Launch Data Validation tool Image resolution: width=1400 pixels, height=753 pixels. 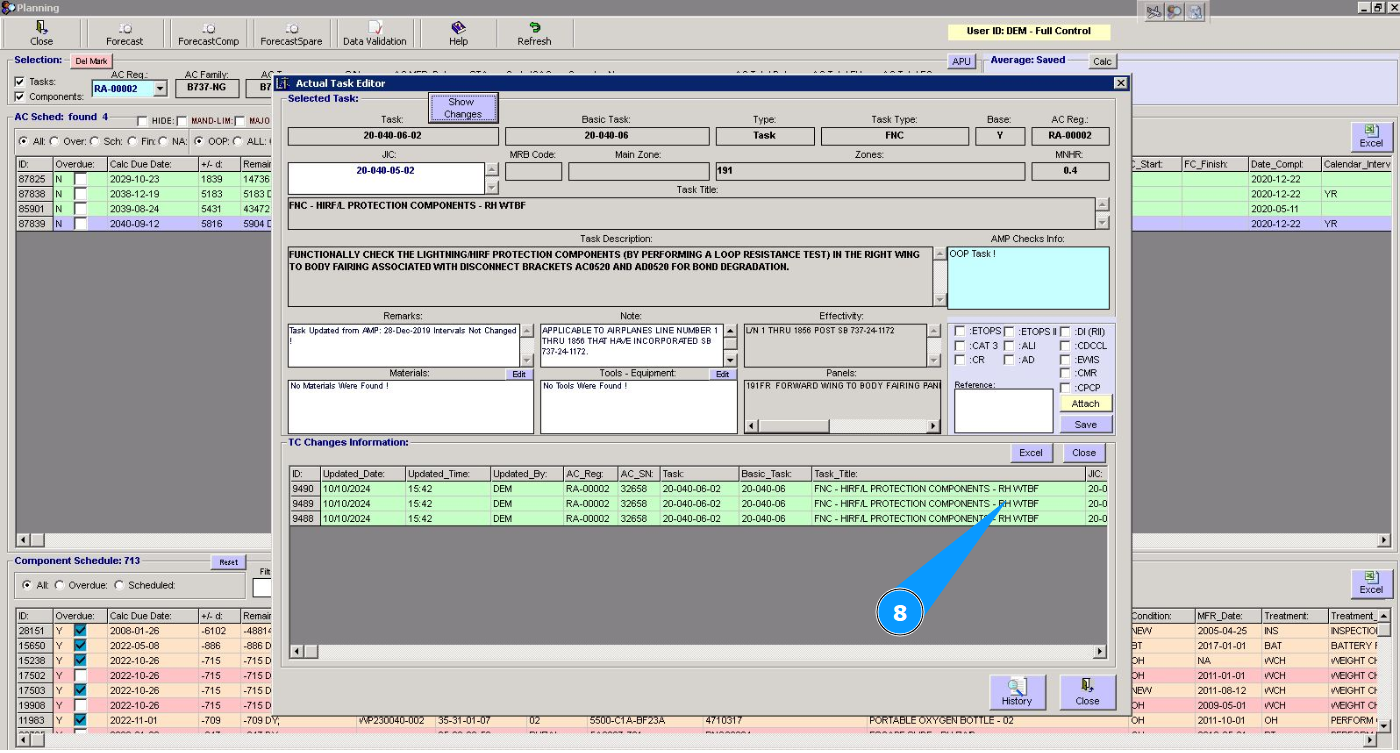click(374, 34)
